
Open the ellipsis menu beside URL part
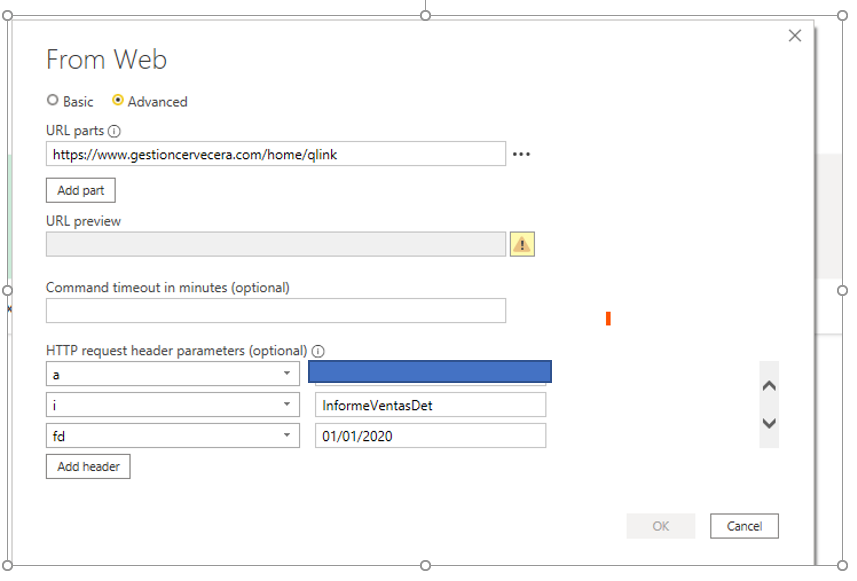pyautogui.click(x=521, y=155)
